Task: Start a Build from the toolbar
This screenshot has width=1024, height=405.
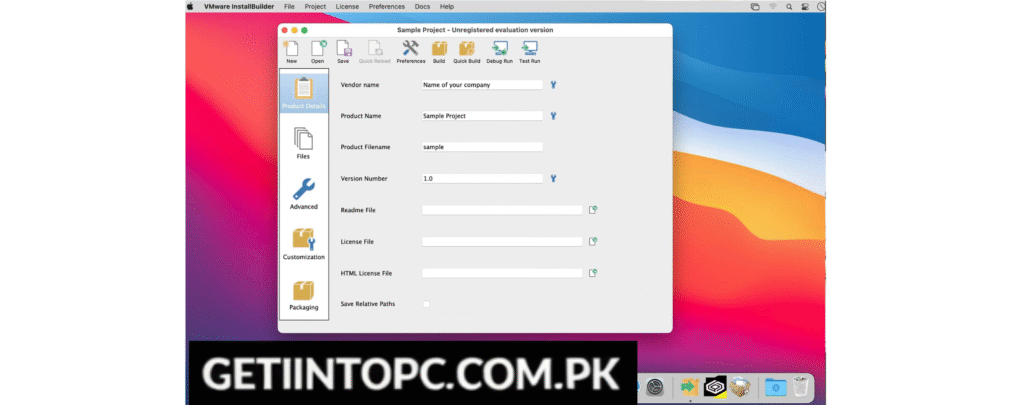Action: [439, 52]
